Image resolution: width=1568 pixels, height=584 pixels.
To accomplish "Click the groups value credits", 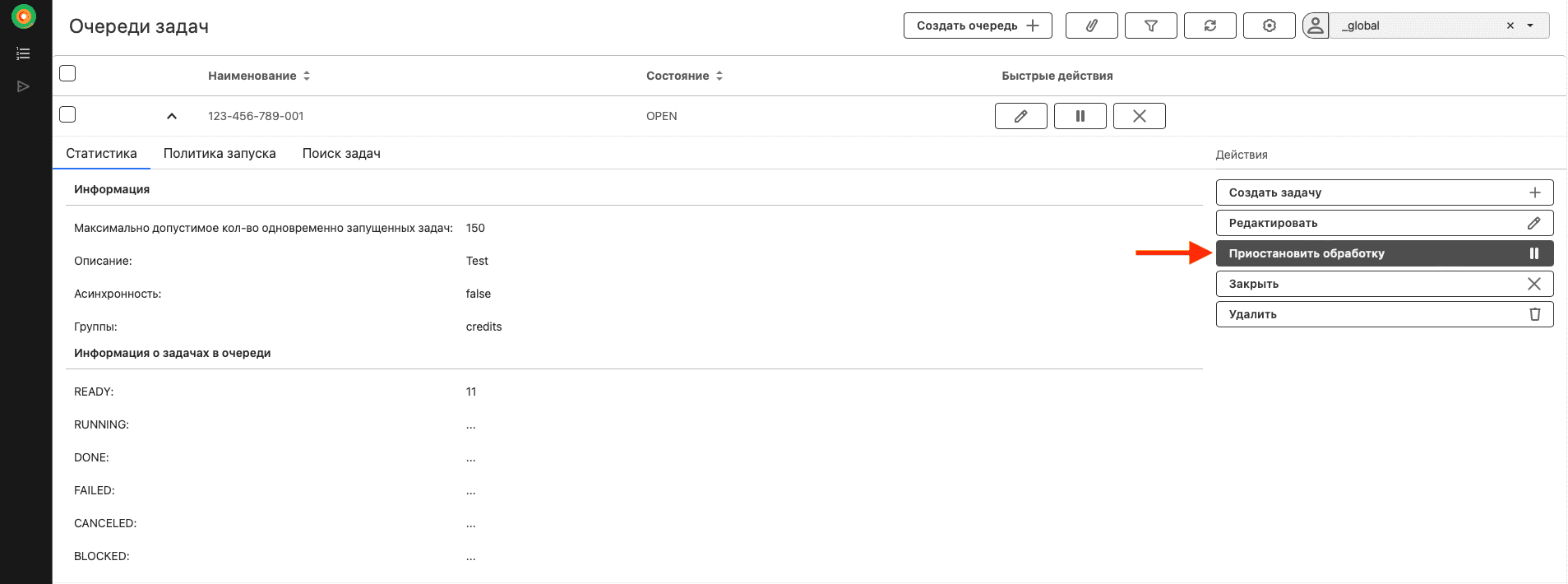I will coord(483,327).
